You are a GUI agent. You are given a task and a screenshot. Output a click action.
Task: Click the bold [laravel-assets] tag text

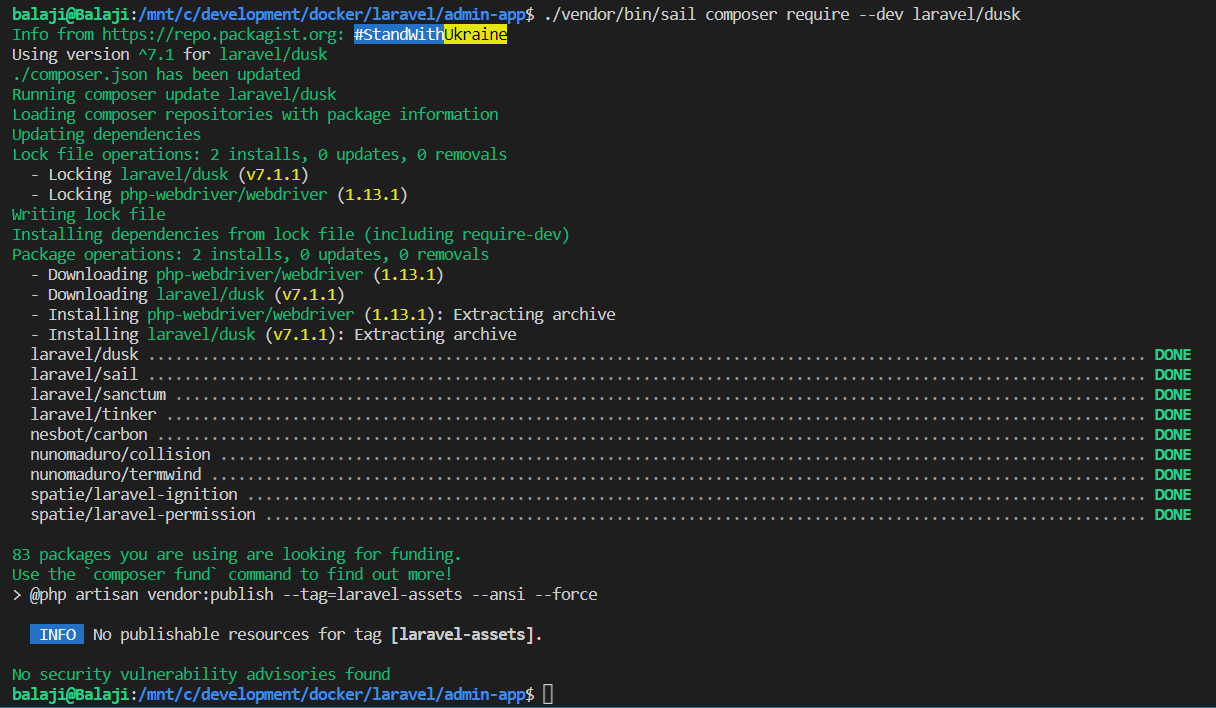click(463, 634)
